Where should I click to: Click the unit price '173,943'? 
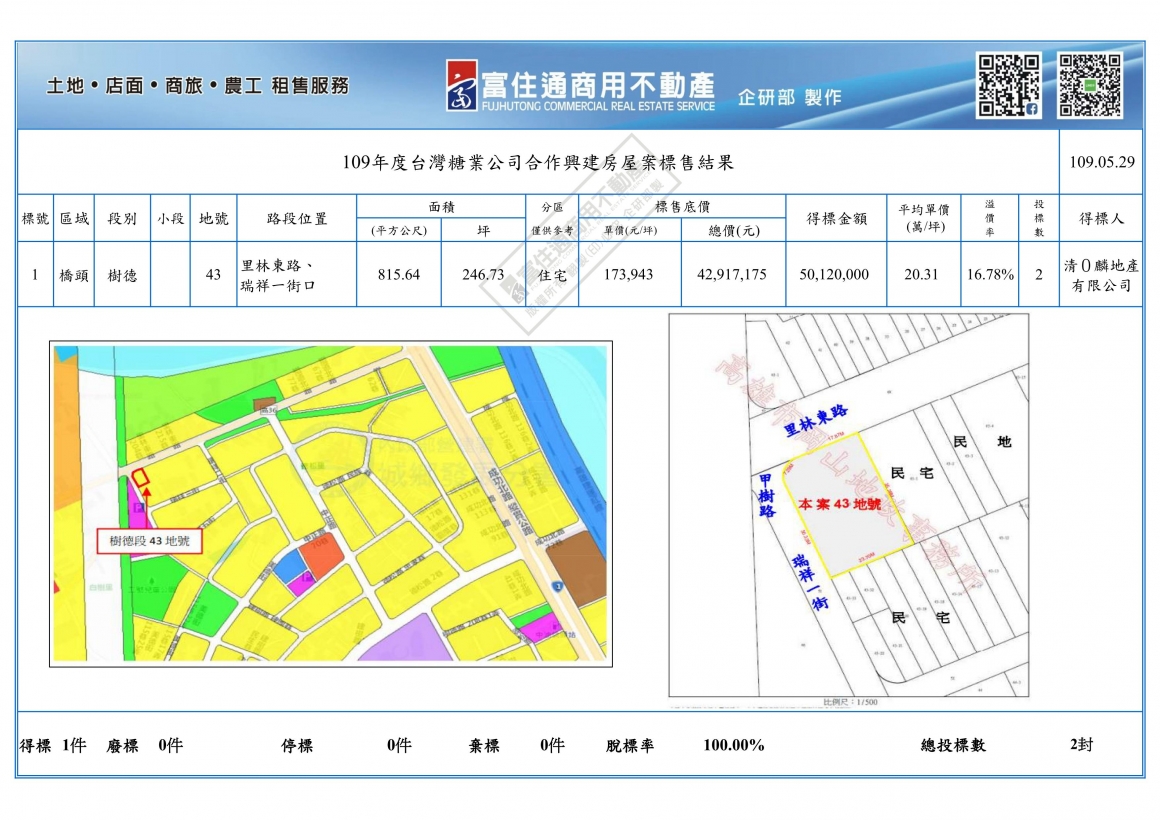point(629,275)
